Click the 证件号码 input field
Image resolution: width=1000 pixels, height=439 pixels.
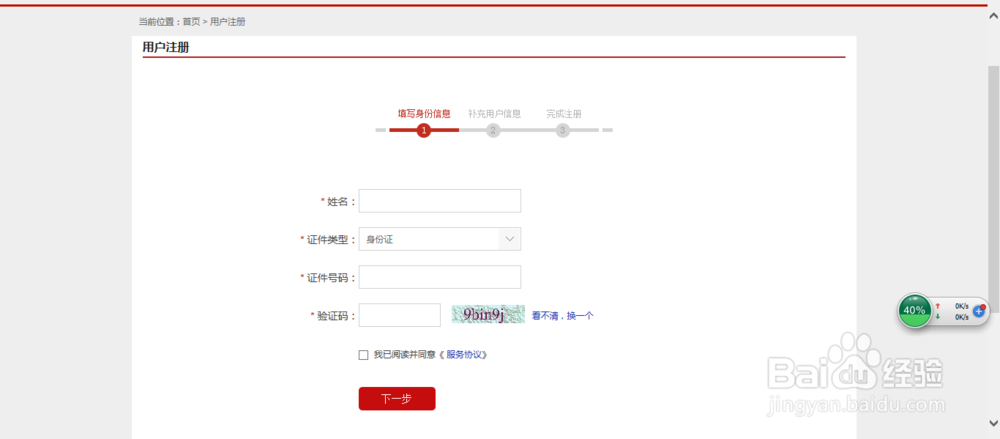(439, 277)
